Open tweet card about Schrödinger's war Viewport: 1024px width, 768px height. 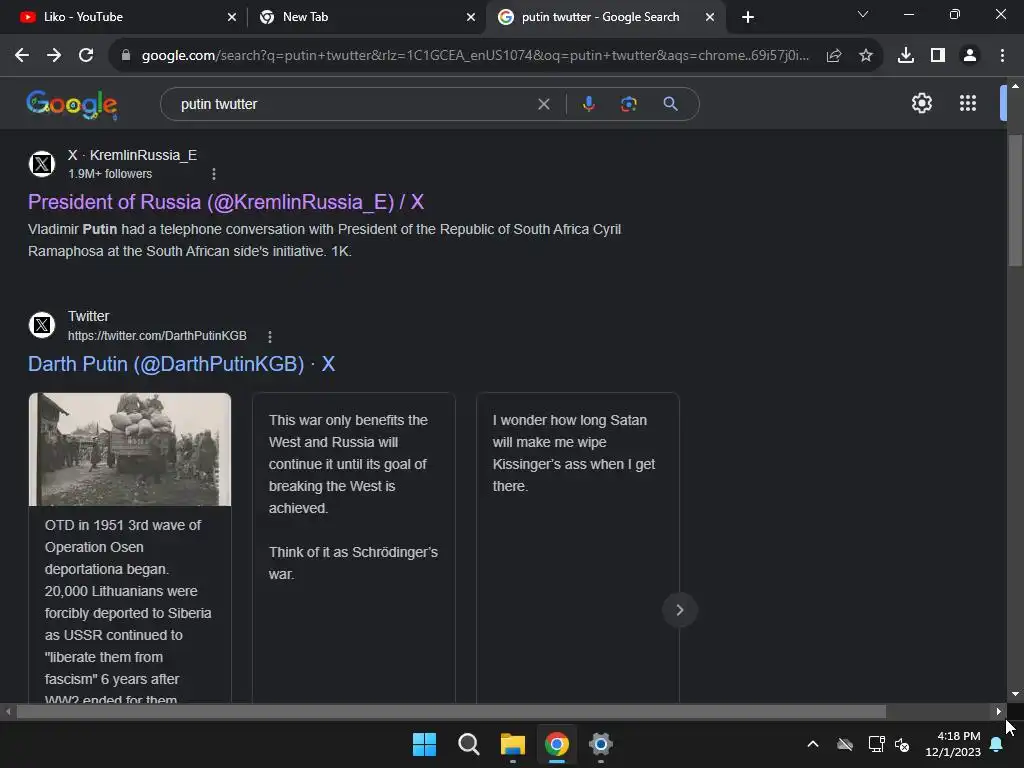[353, 547]
